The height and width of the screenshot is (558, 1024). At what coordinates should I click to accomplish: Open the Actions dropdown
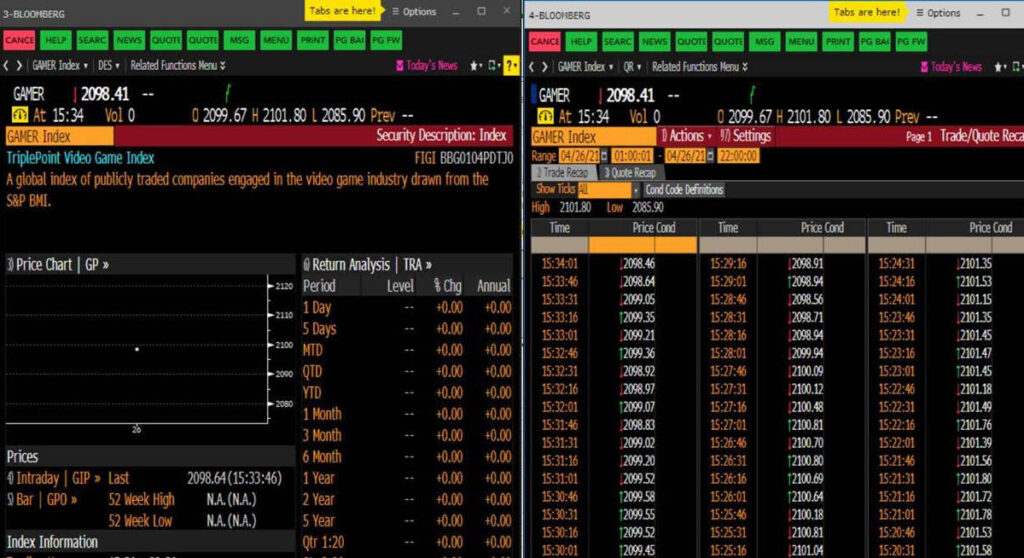click(686, 136)
